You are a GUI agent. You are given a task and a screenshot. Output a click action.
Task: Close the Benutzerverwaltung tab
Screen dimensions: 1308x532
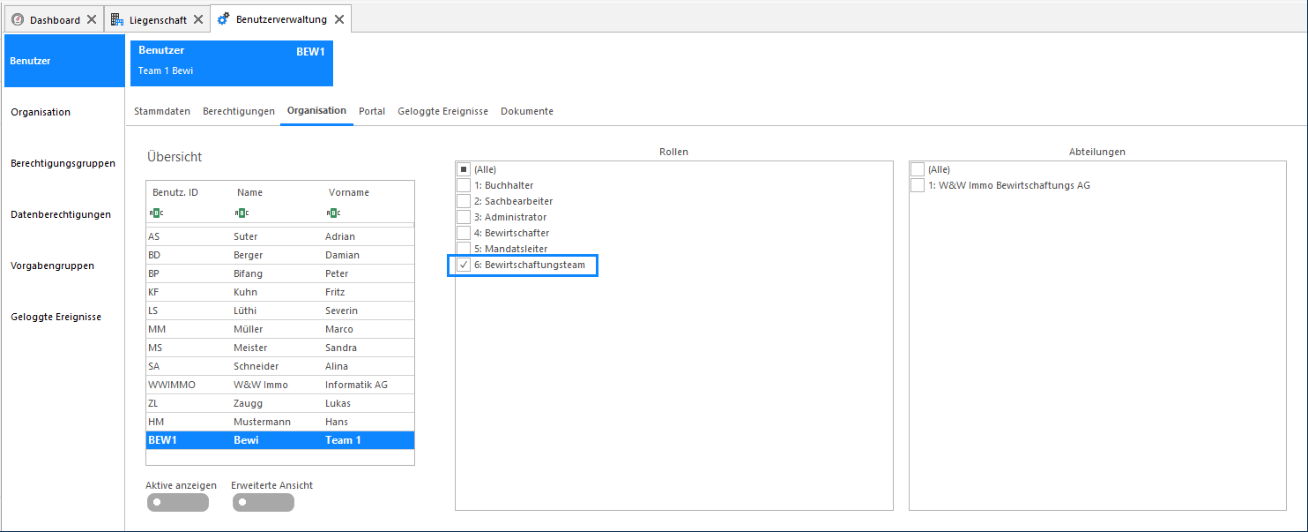pos(340,20)
